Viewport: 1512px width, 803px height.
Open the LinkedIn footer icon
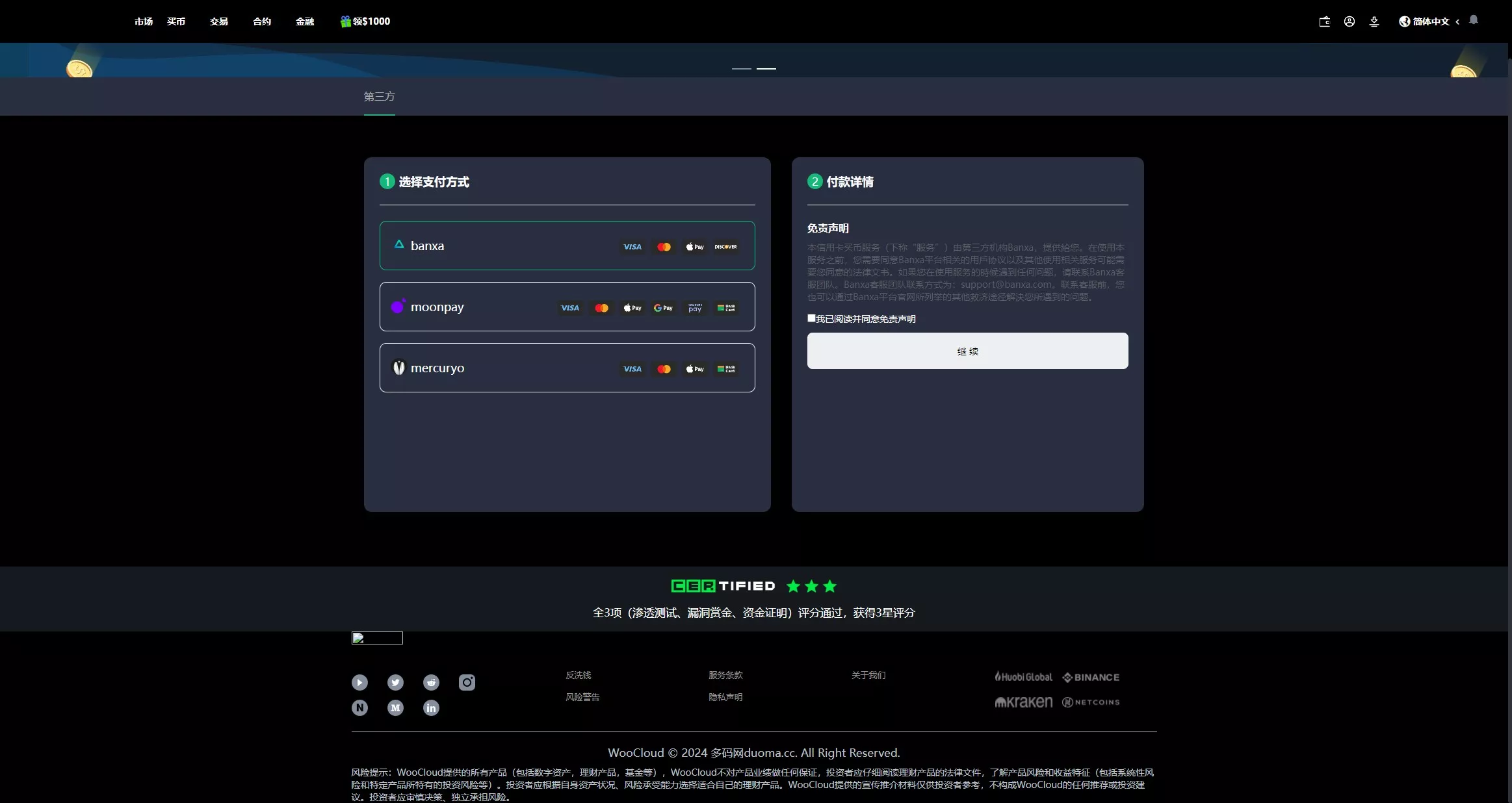pos(431,707)
